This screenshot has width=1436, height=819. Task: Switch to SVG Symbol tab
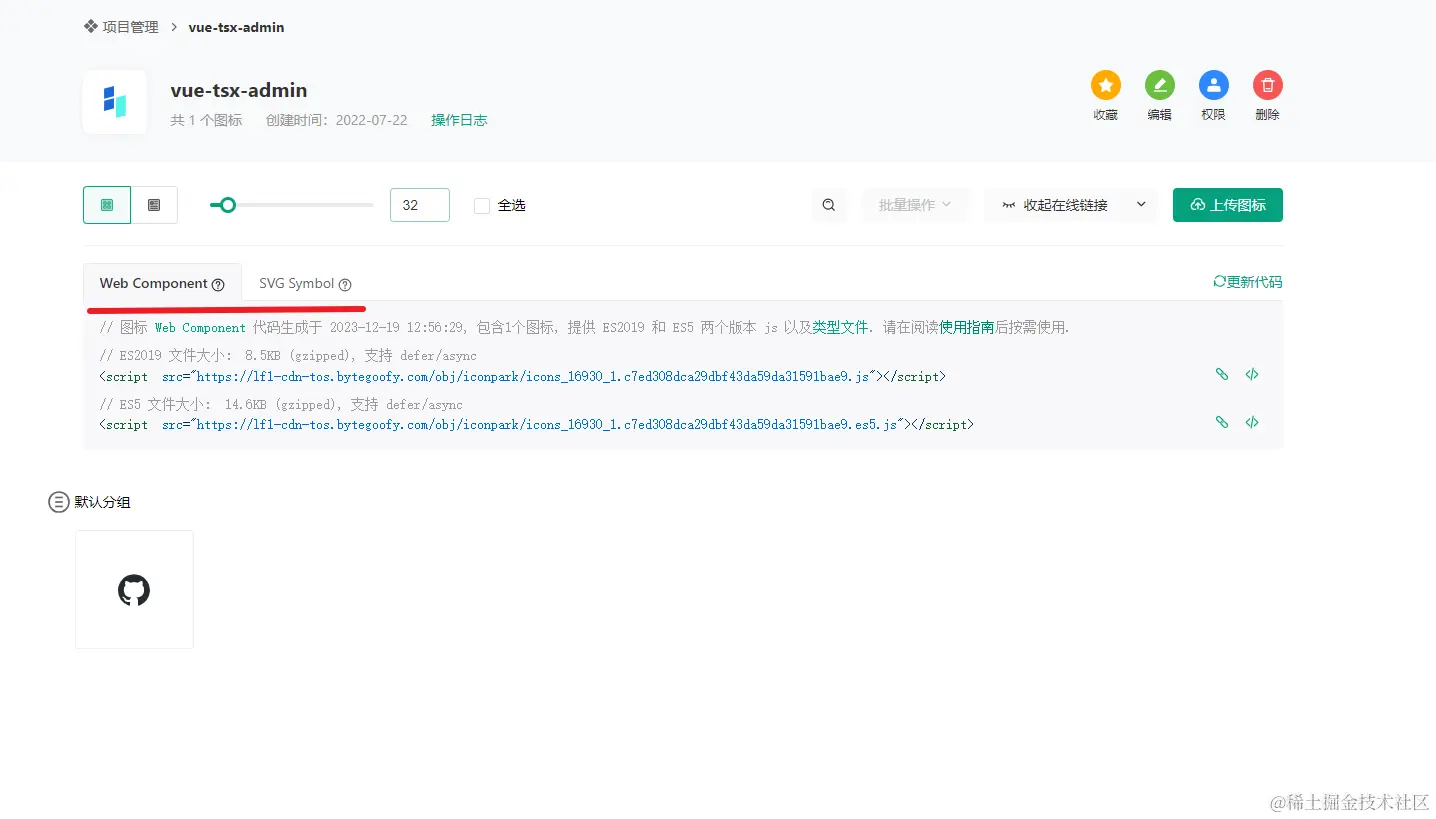click(x=305, y=283)
